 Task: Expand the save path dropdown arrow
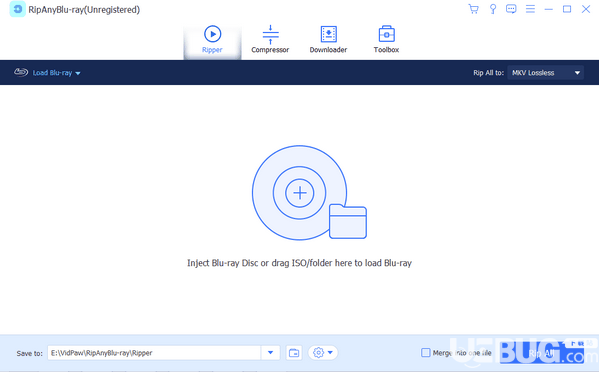tap(270, 353)
